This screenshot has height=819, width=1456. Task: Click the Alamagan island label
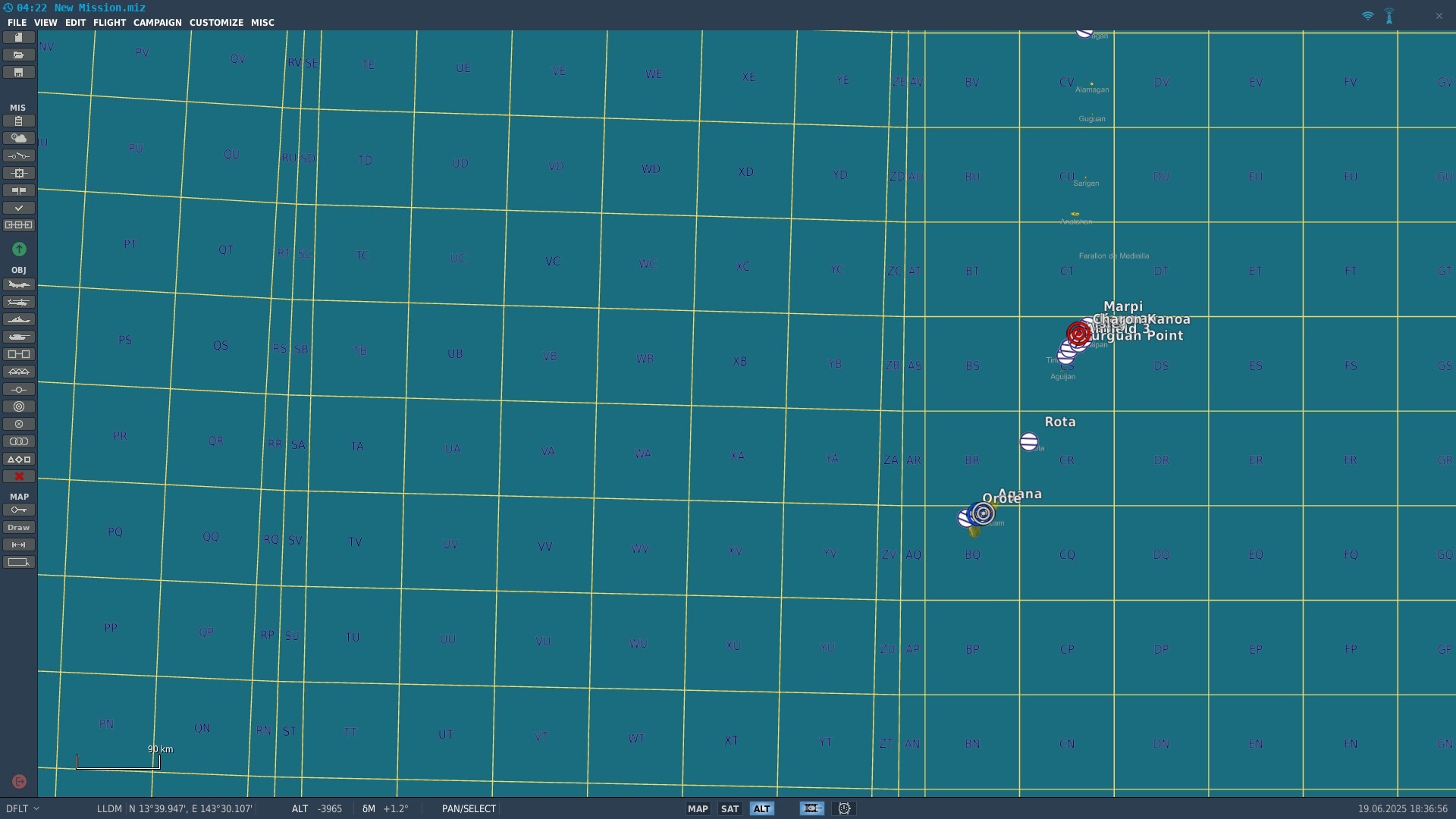pyautogui.click(x=1092, y=89)
